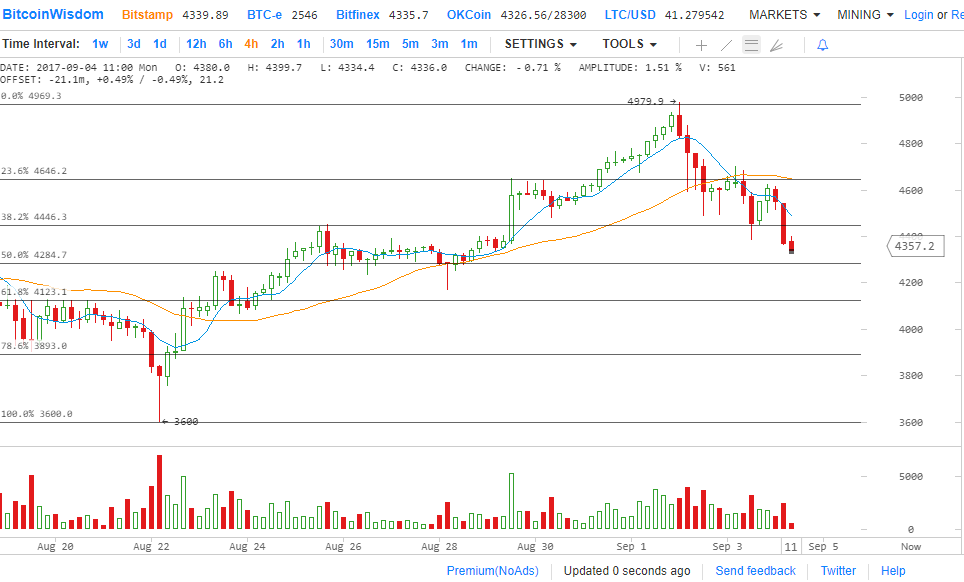Set time interval to 1h
The image size is (964, 582).
click(303, 44)
